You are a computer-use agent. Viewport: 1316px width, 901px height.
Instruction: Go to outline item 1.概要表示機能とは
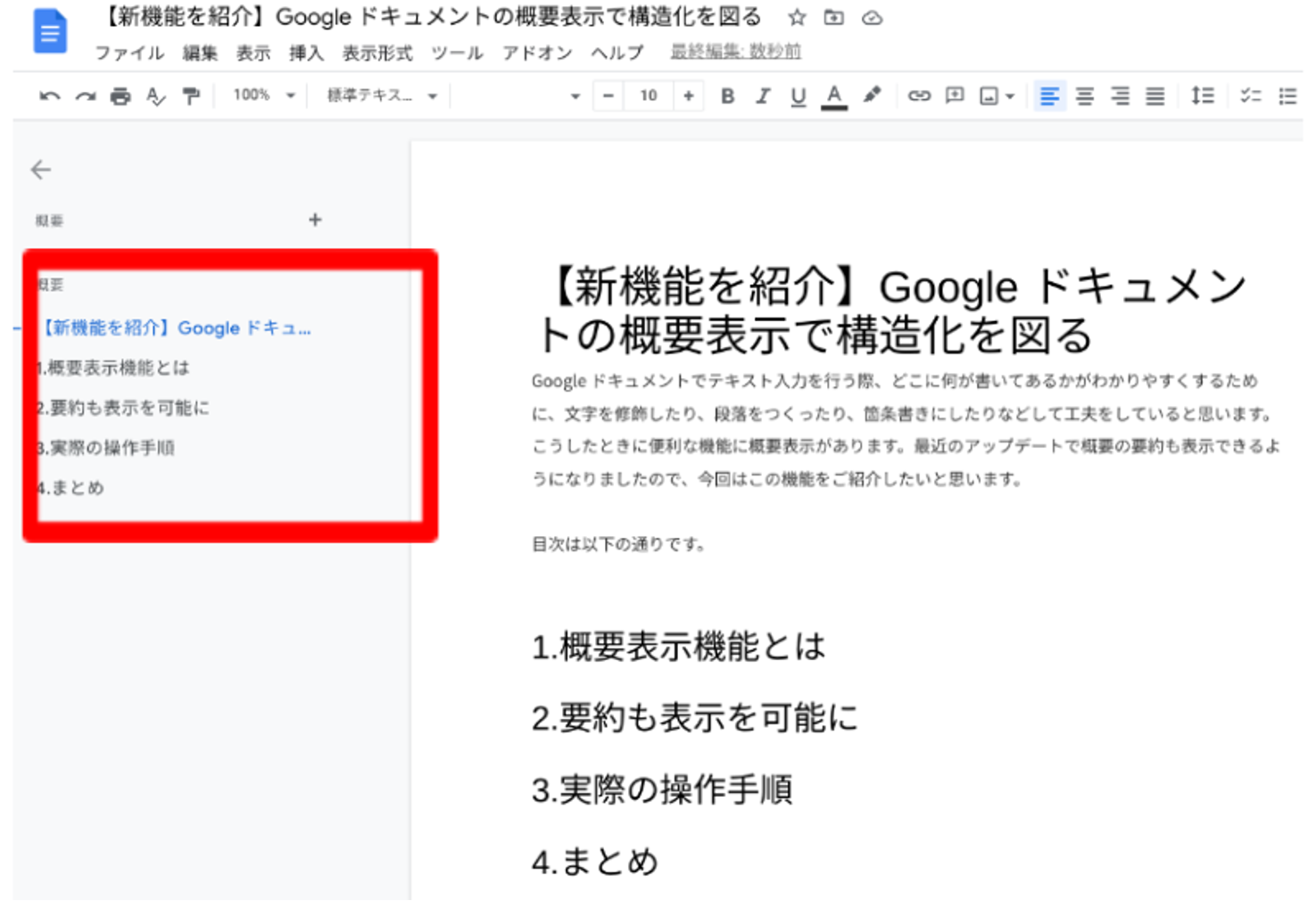pyautogui.click(x=113, y=368)
